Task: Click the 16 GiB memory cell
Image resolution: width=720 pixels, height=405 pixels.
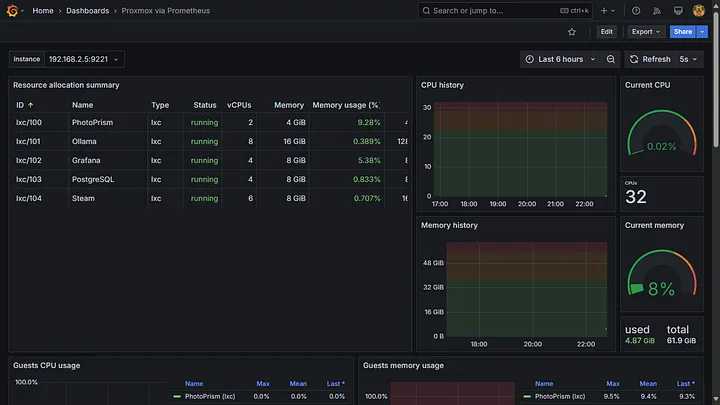Action: (x=294, y=141)
